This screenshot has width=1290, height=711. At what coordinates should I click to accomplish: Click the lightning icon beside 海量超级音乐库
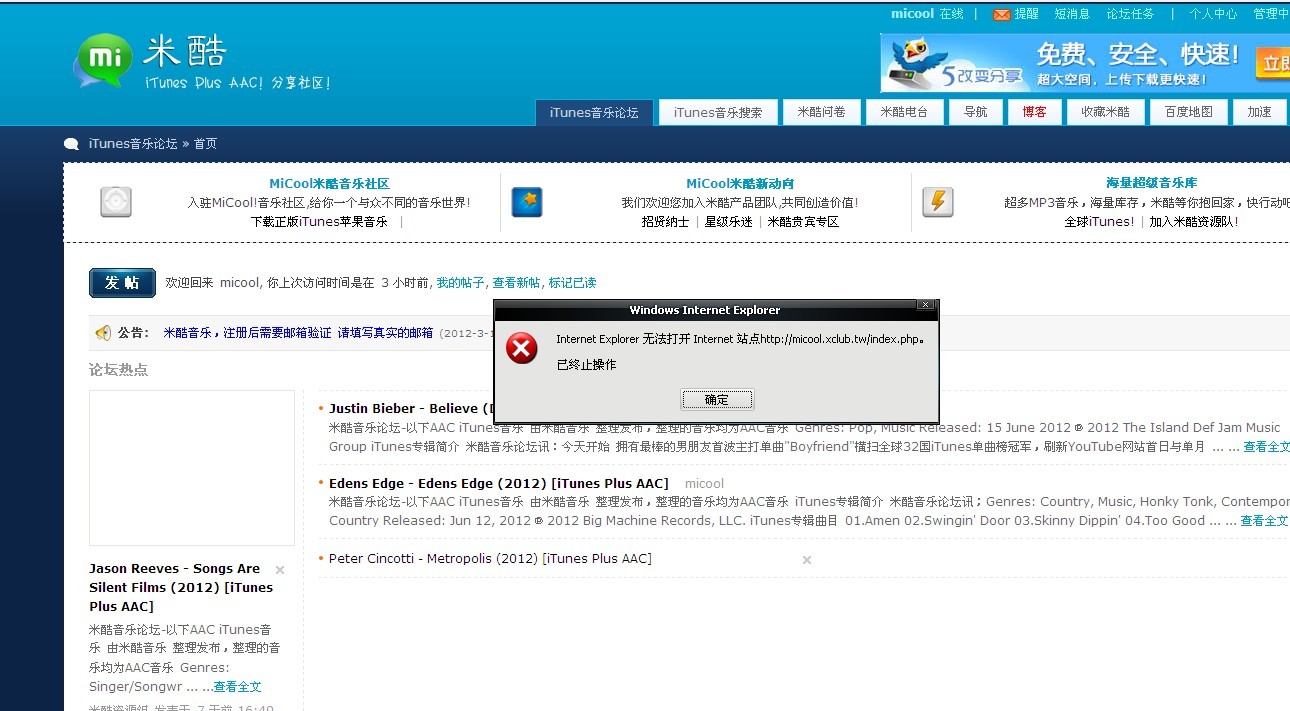point(938,202)
